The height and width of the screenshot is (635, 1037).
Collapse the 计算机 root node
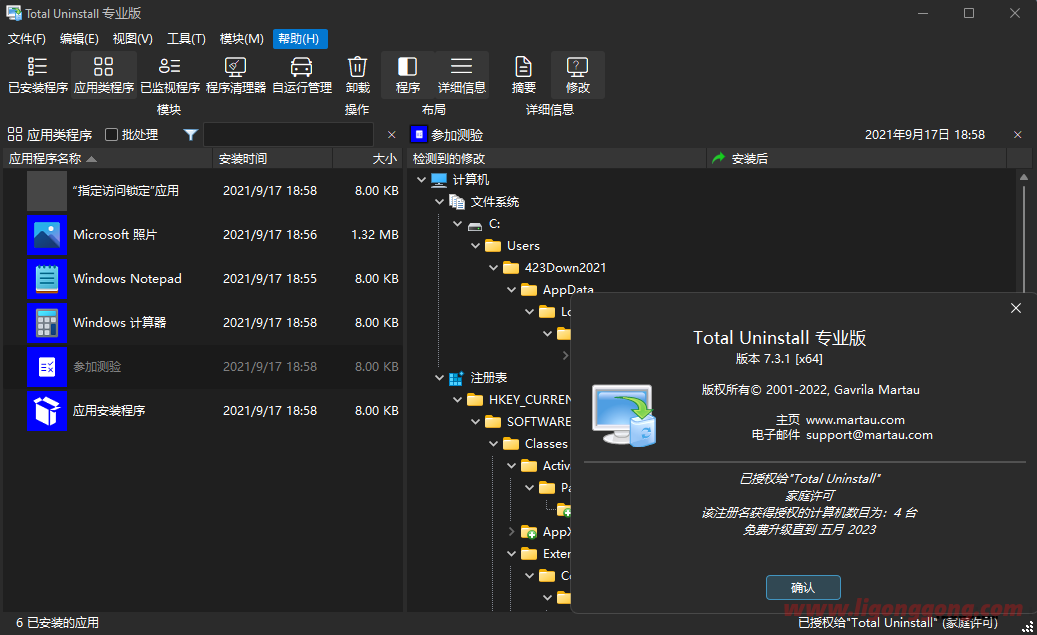click(421, 179)
